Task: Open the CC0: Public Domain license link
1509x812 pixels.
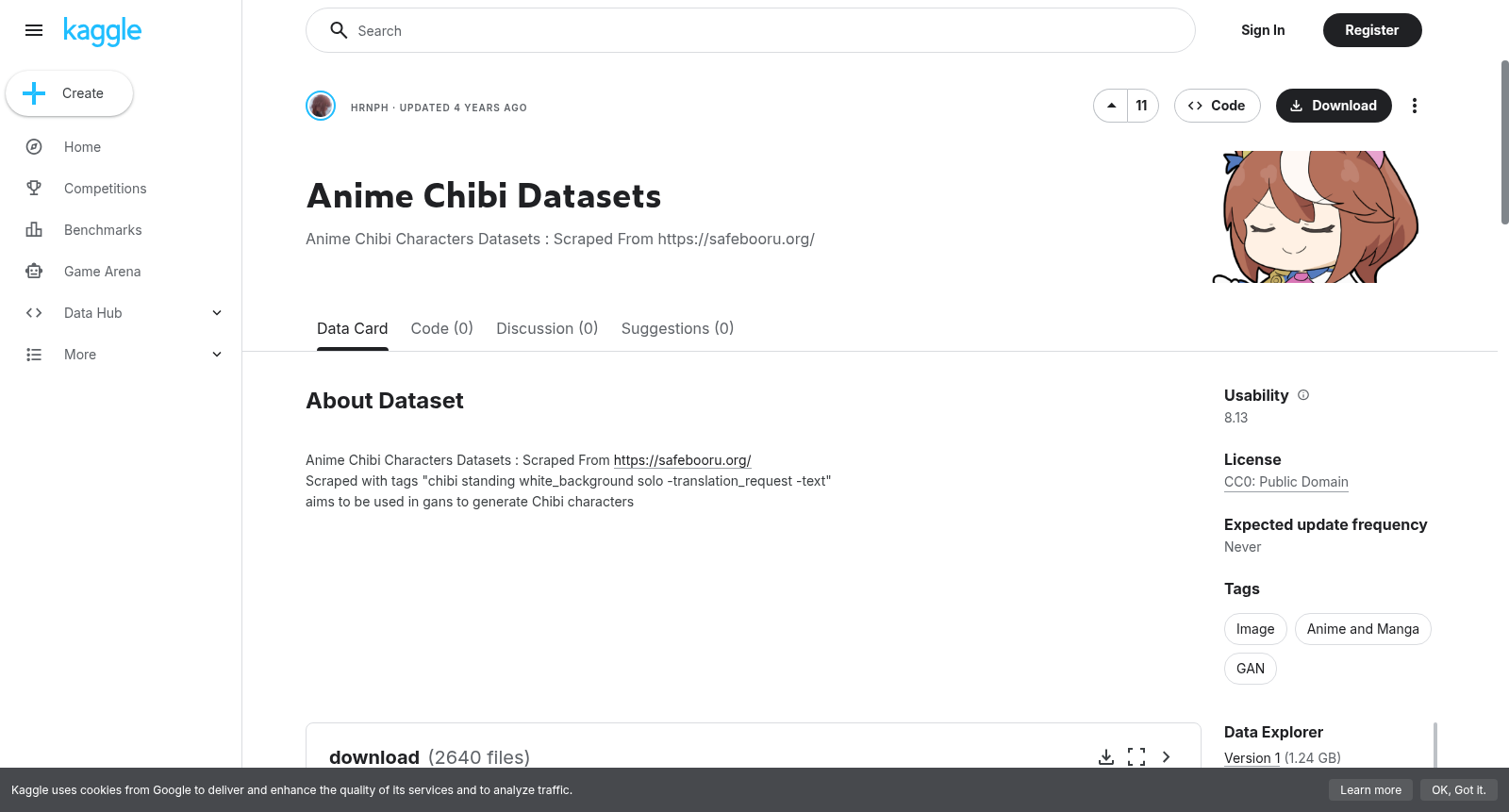Action: tap(1286, 482)
